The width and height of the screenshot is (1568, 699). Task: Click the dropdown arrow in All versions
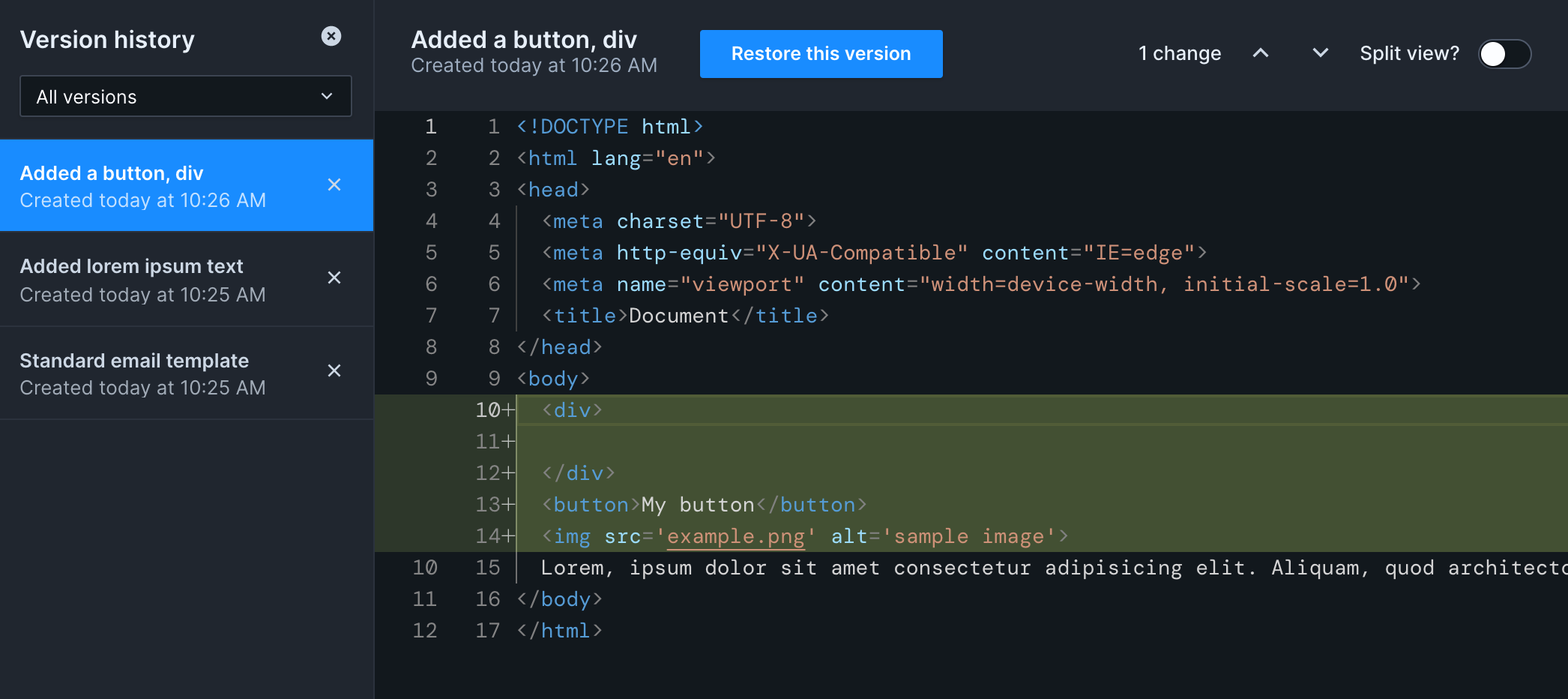(x=327, y=96)
